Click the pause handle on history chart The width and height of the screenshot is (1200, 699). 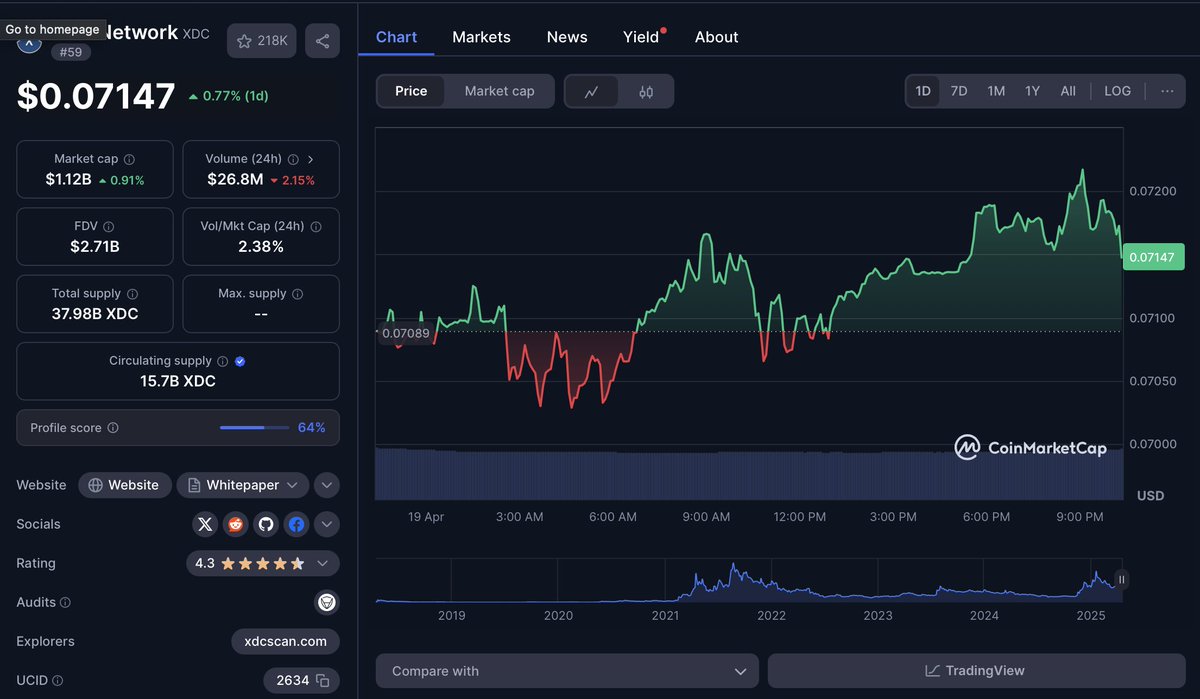pos(1122,579)
